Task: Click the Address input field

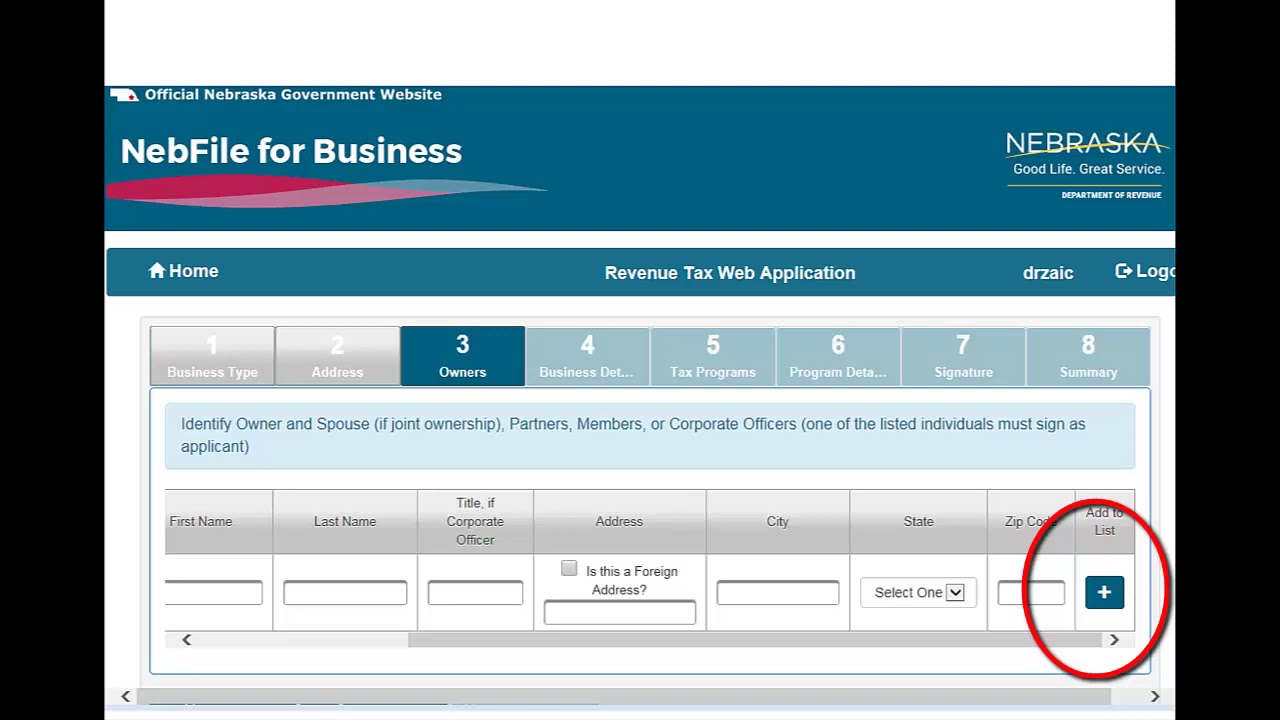Action: pyautogui.click(x=619, y=612)
